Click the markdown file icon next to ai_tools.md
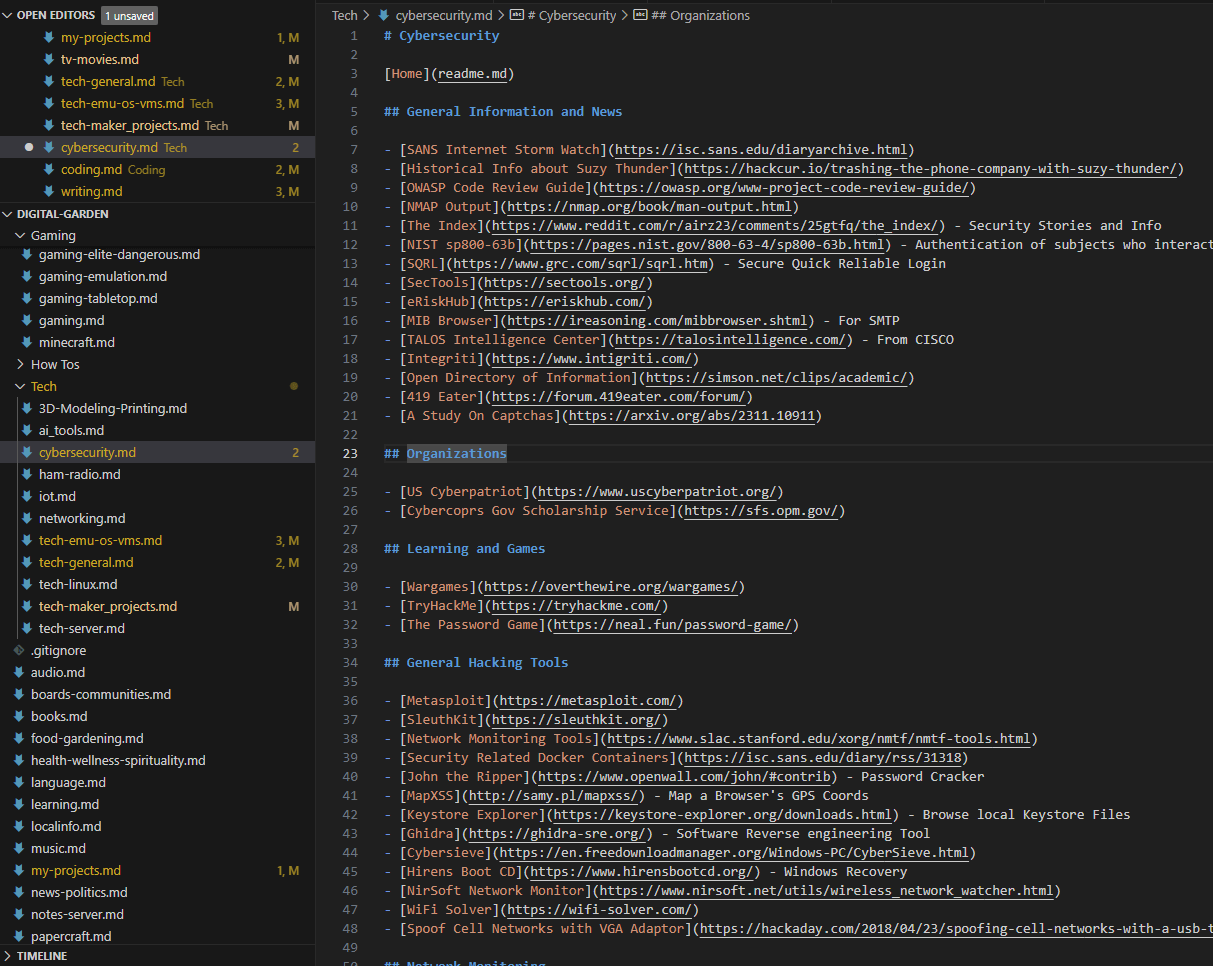Viewport: 1213px width, 966px height. [27, 430]
